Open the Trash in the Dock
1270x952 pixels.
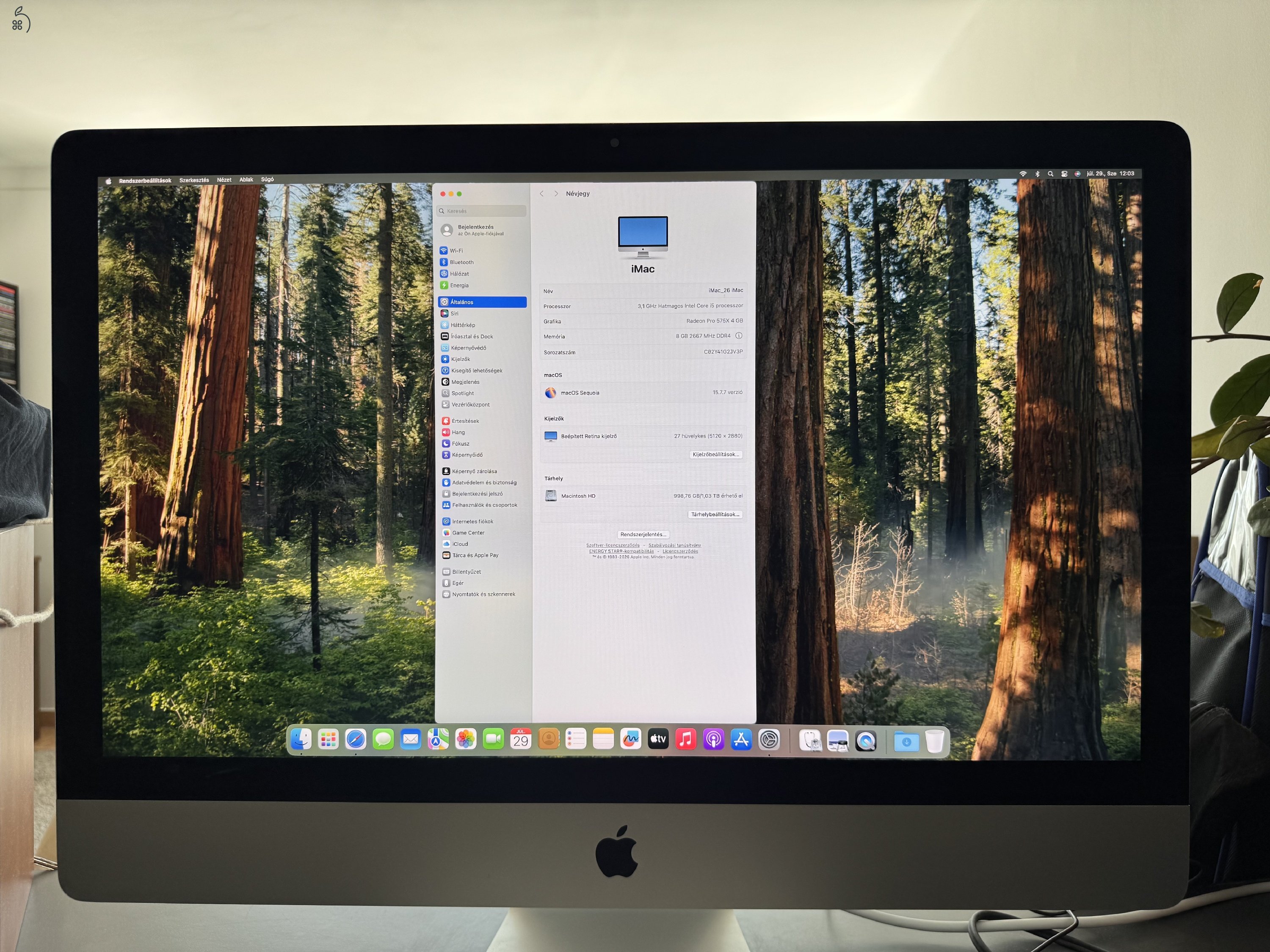tap(935, 741)
